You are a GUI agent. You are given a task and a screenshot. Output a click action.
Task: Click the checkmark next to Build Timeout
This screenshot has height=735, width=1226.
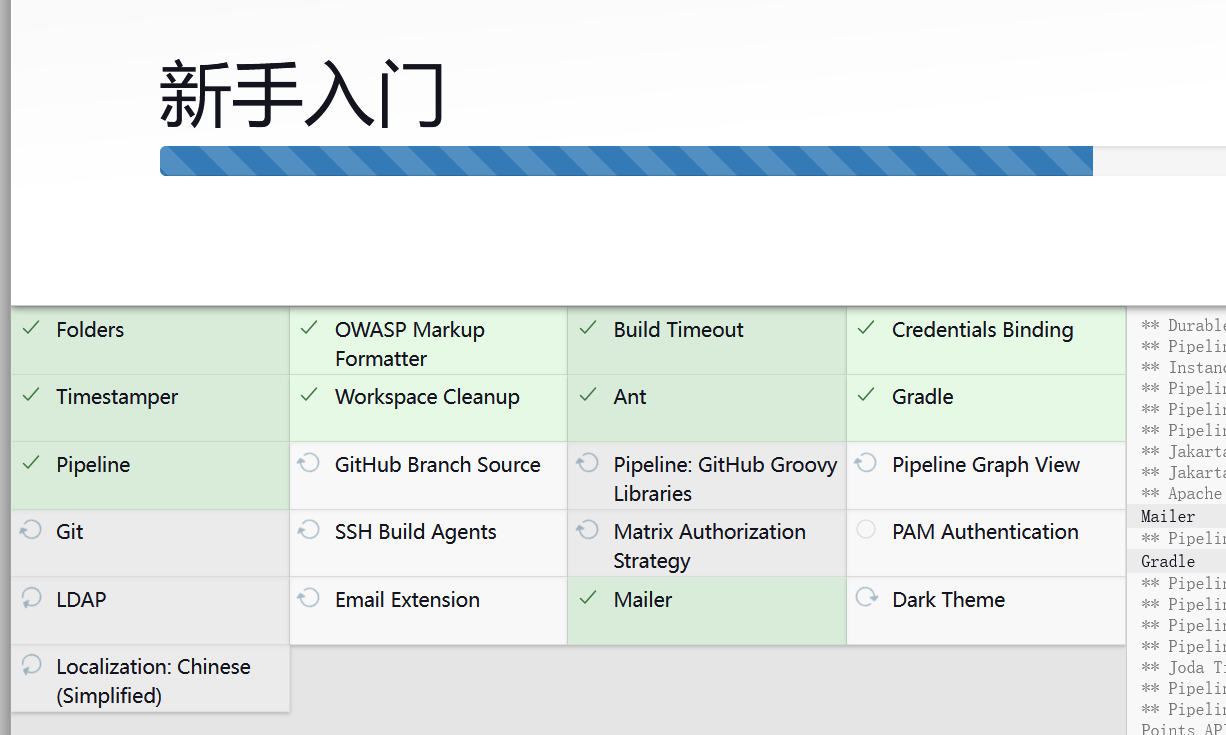click(588, 328)
